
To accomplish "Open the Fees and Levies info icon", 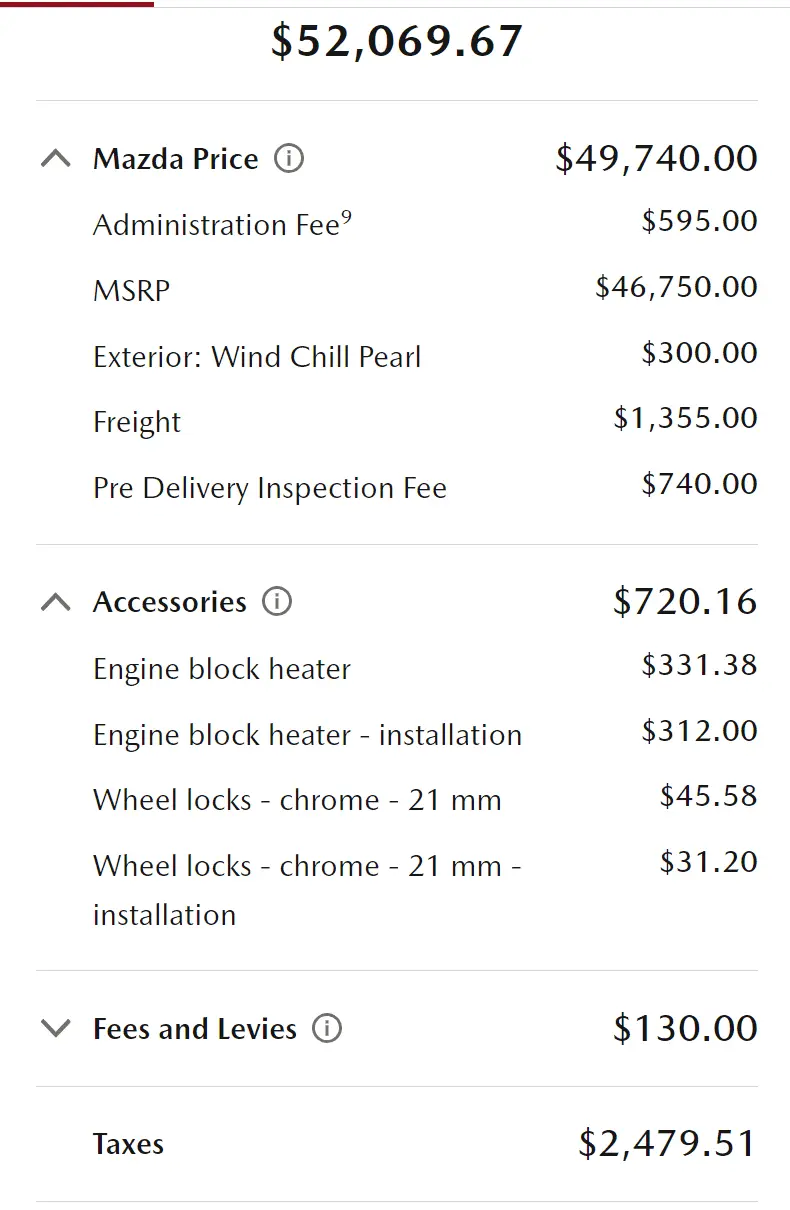I will 327,1028.
